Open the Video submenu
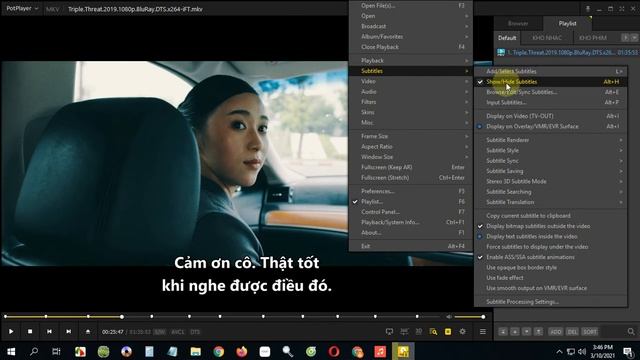The width and height of the screenshot is (640, 360). (411, 81)
